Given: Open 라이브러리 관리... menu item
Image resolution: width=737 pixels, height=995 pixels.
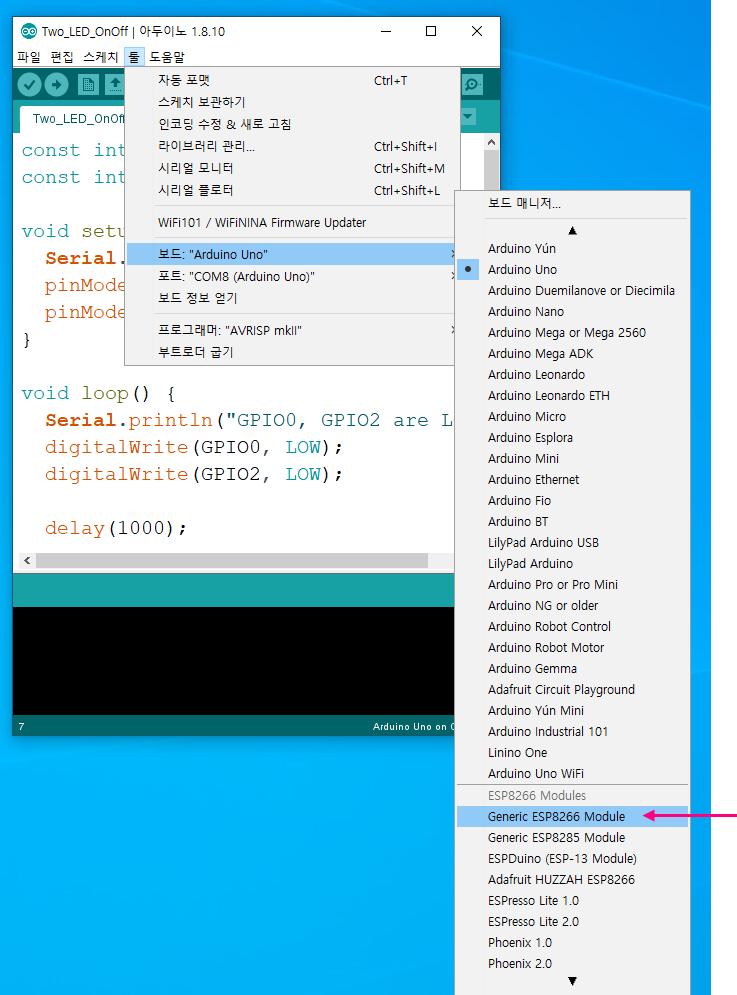Looking at the screenshot, I should click(290, 146).
